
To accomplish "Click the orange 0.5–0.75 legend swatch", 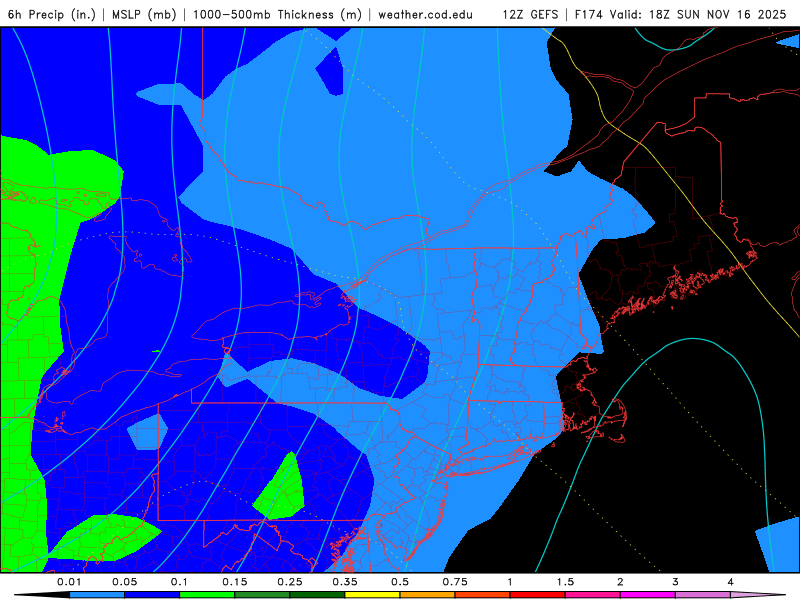I will pos(428,595).
